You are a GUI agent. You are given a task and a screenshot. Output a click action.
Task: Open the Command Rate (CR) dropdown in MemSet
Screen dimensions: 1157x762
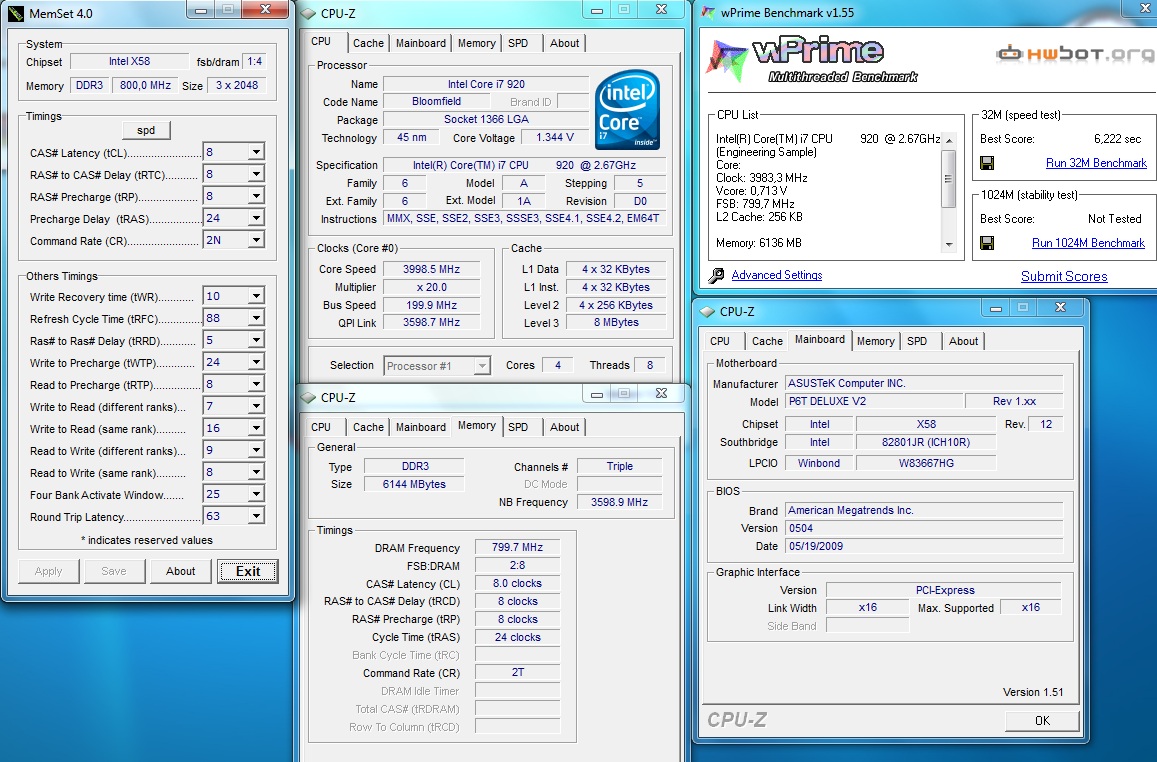coord(255,240)
